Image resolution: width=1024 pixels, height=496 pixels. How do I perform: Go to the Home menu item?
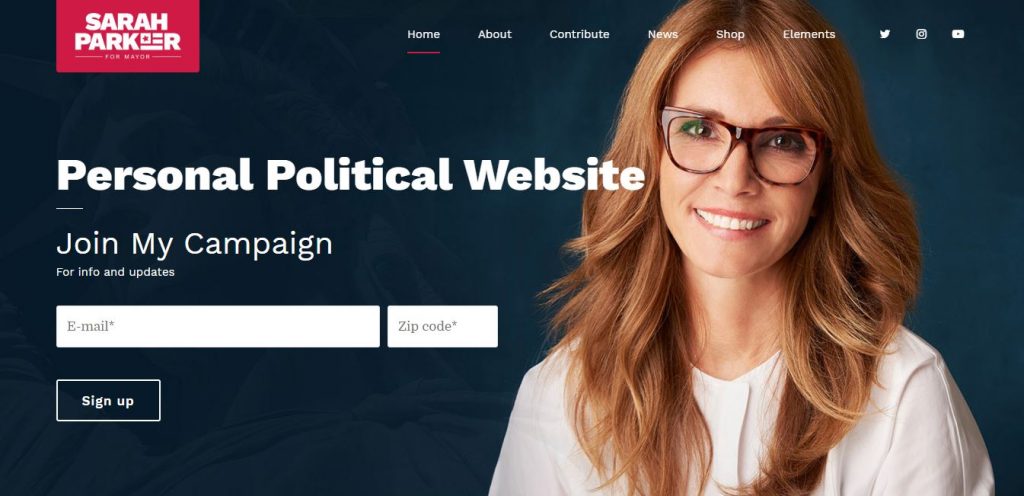[423, 34]
